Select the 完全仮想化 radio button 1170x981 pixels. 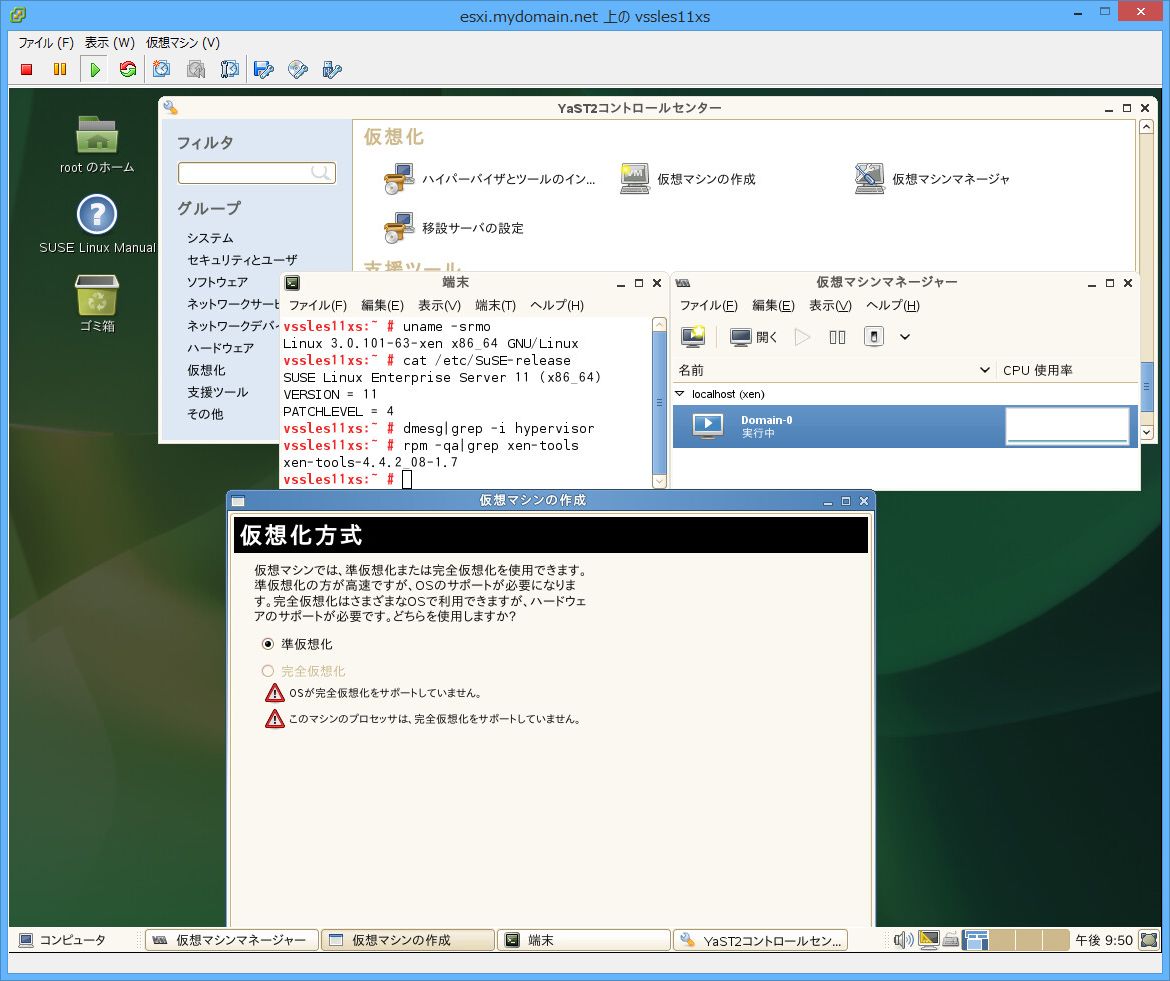267,671
